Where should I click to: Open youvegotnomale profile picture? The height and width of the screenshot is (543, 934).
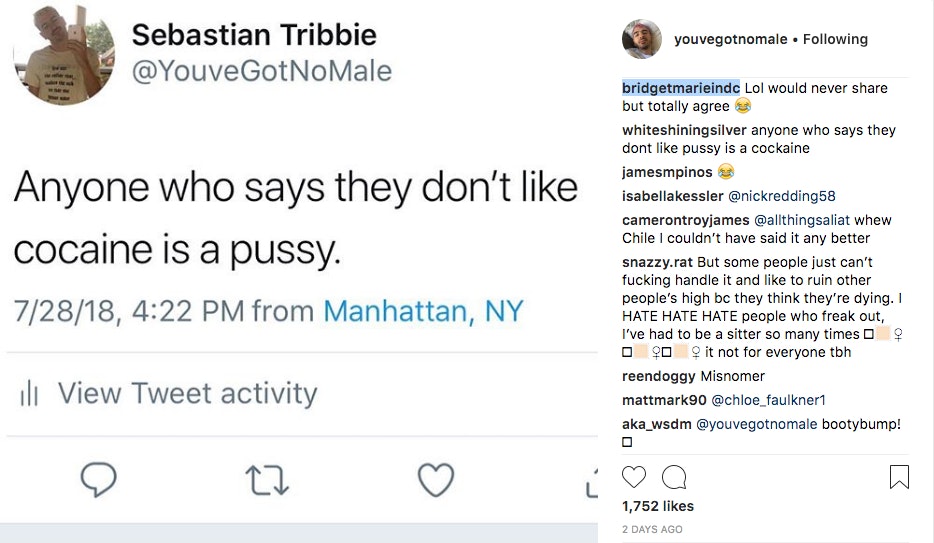click(x=641, y=40)
